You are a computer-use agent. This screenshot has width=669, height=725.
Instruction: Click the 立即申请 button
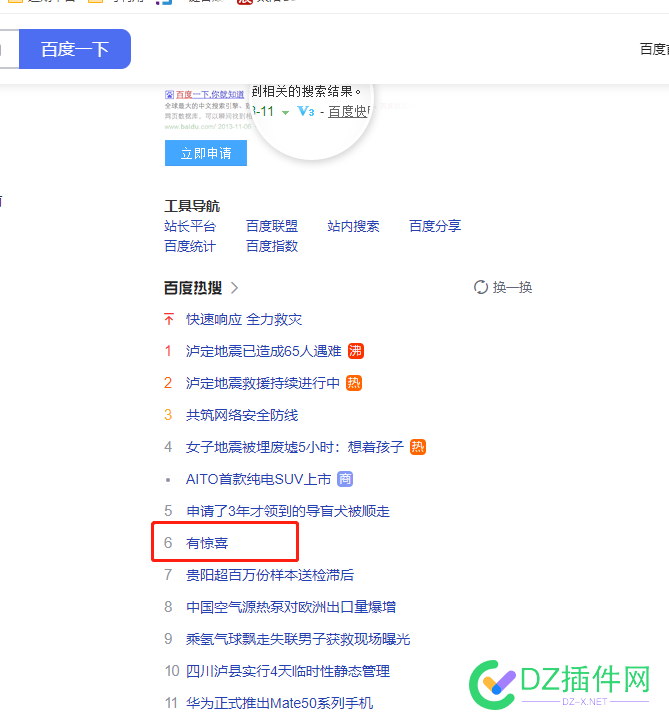point(206,153)
